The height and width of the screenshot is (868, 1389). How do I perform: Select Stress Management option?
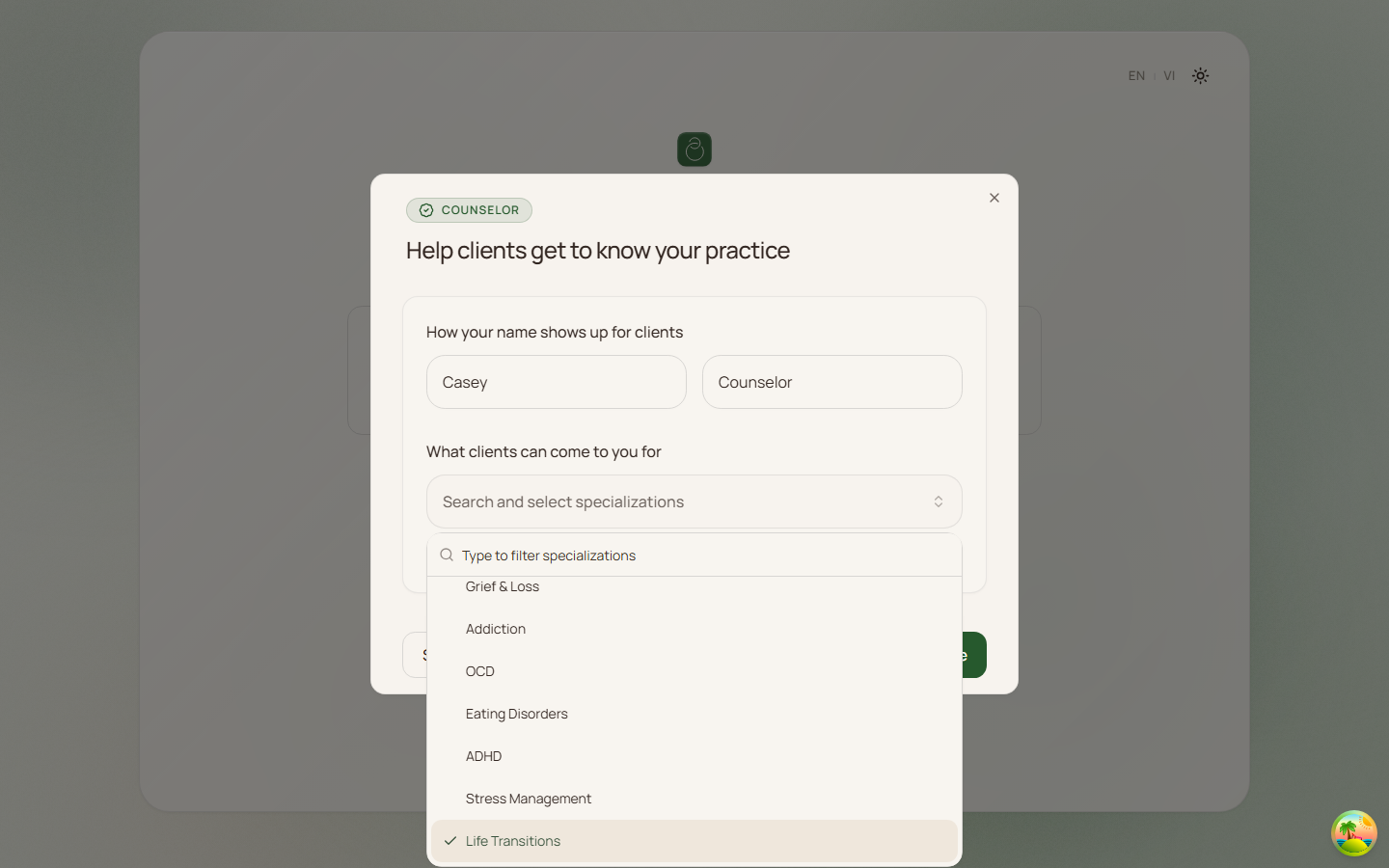tap(529, 799)
